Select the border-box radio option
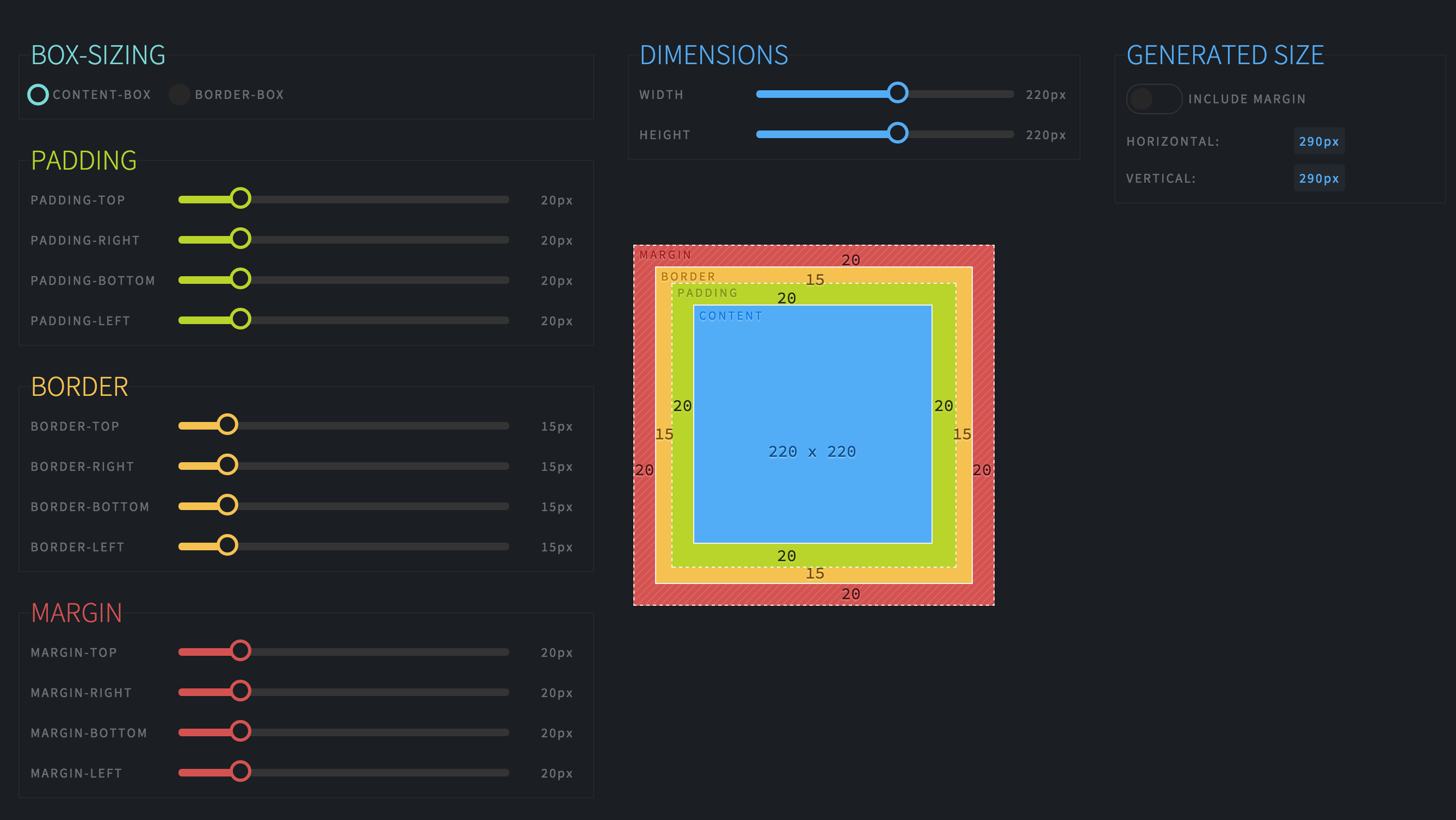Image resolution: width=1456 pixels, height=820 pixels. tap(179, 94)
